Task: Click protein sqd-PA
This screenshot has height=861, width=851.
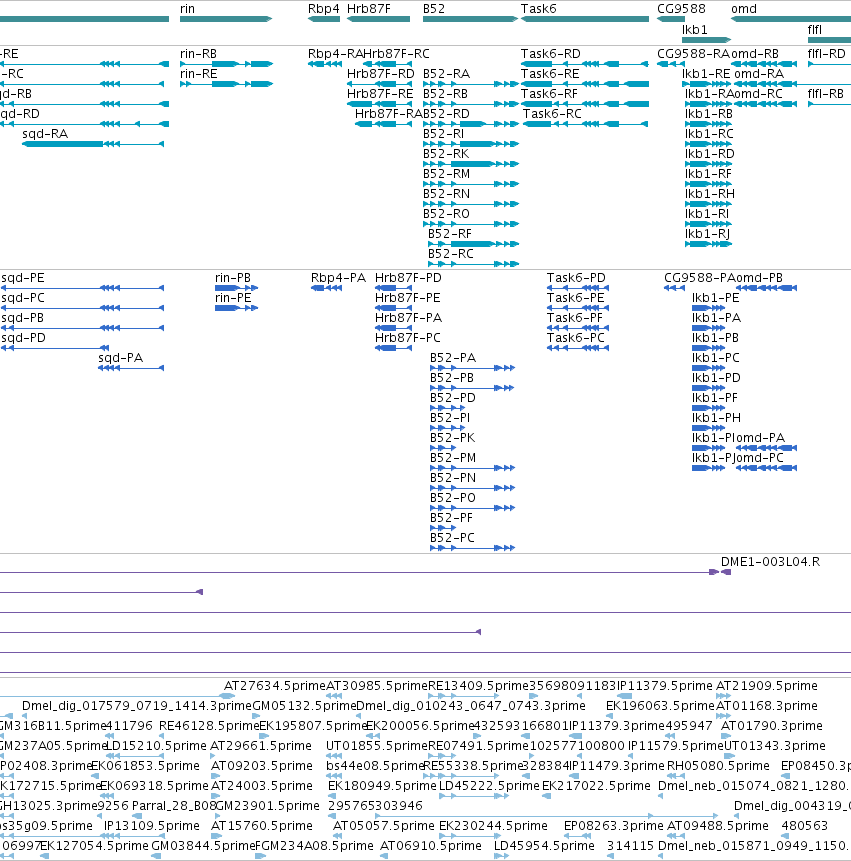Action: (x=131, y=368)
